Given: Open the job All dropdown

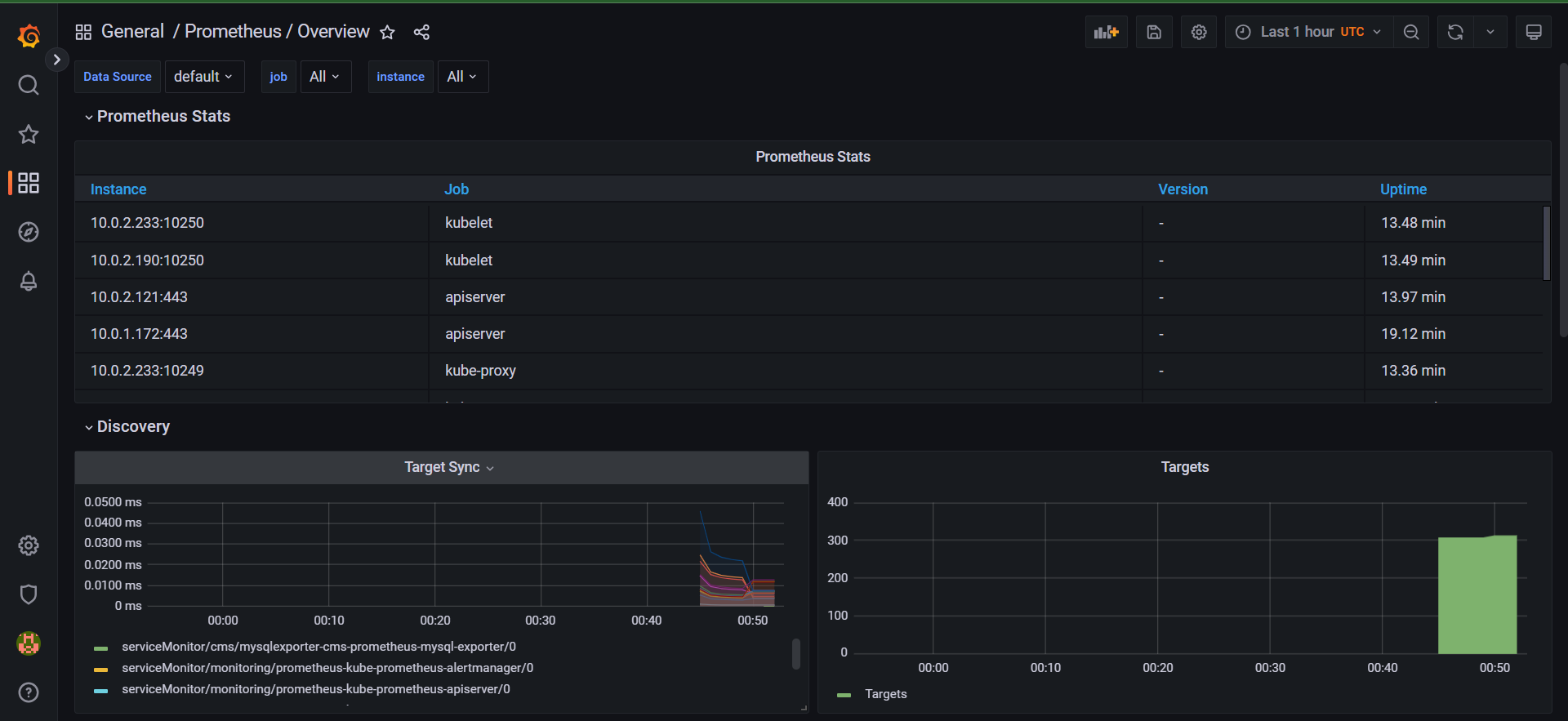Looking at the screenshot, I should click(x=325, y=77).
